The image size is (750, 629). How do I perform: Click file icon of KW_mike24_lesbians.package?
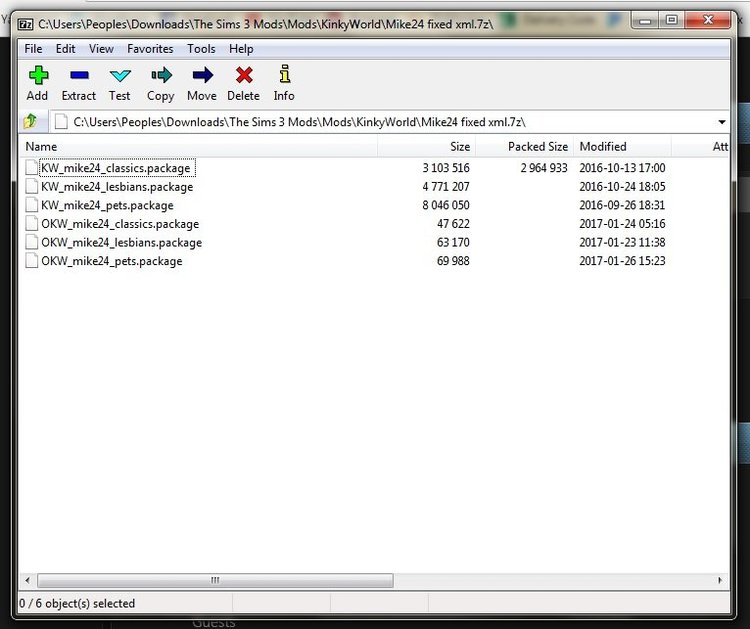32,186
